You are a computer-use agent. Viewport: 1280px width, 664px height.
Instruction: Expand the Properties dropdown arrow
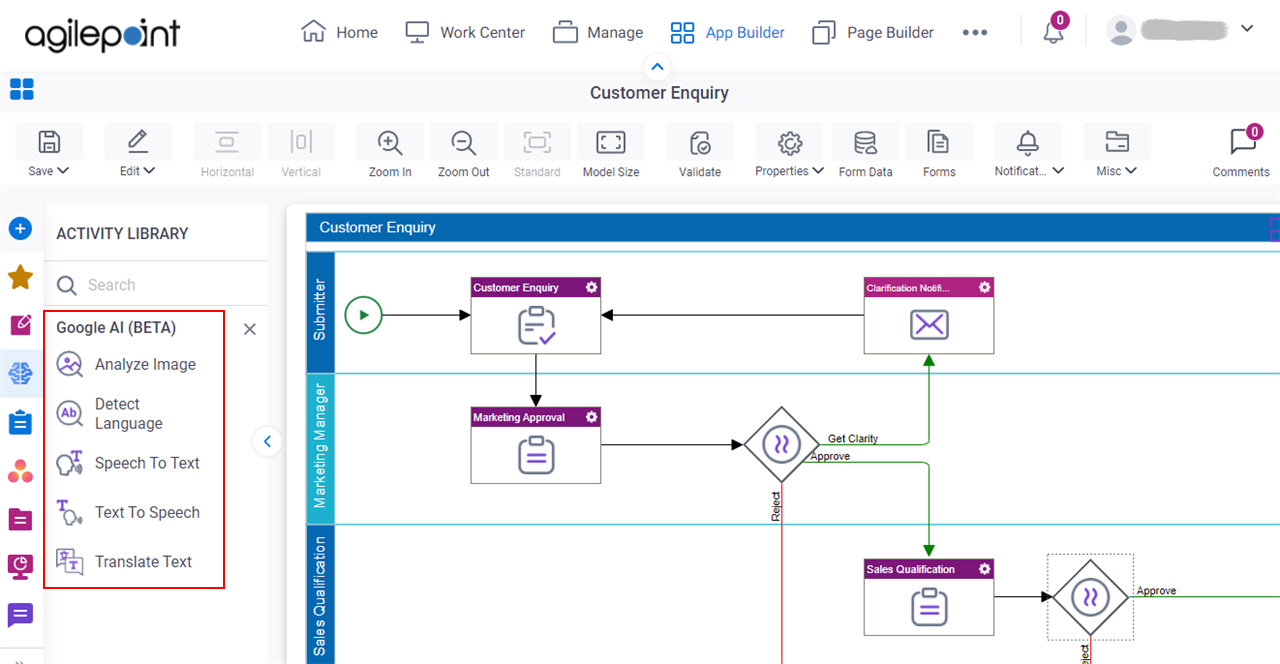point(818,171)
